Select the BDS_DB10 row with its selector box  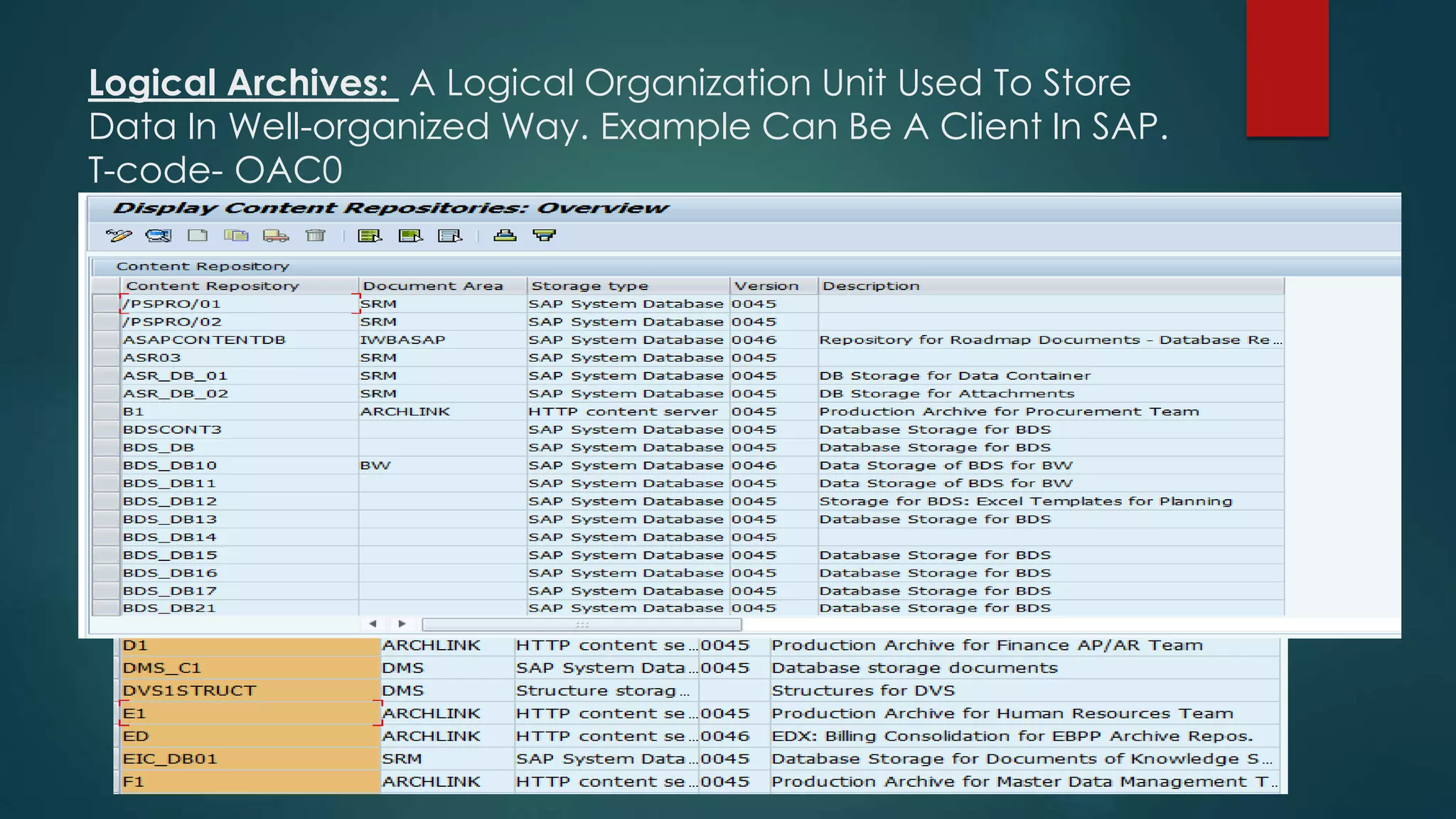106,465
